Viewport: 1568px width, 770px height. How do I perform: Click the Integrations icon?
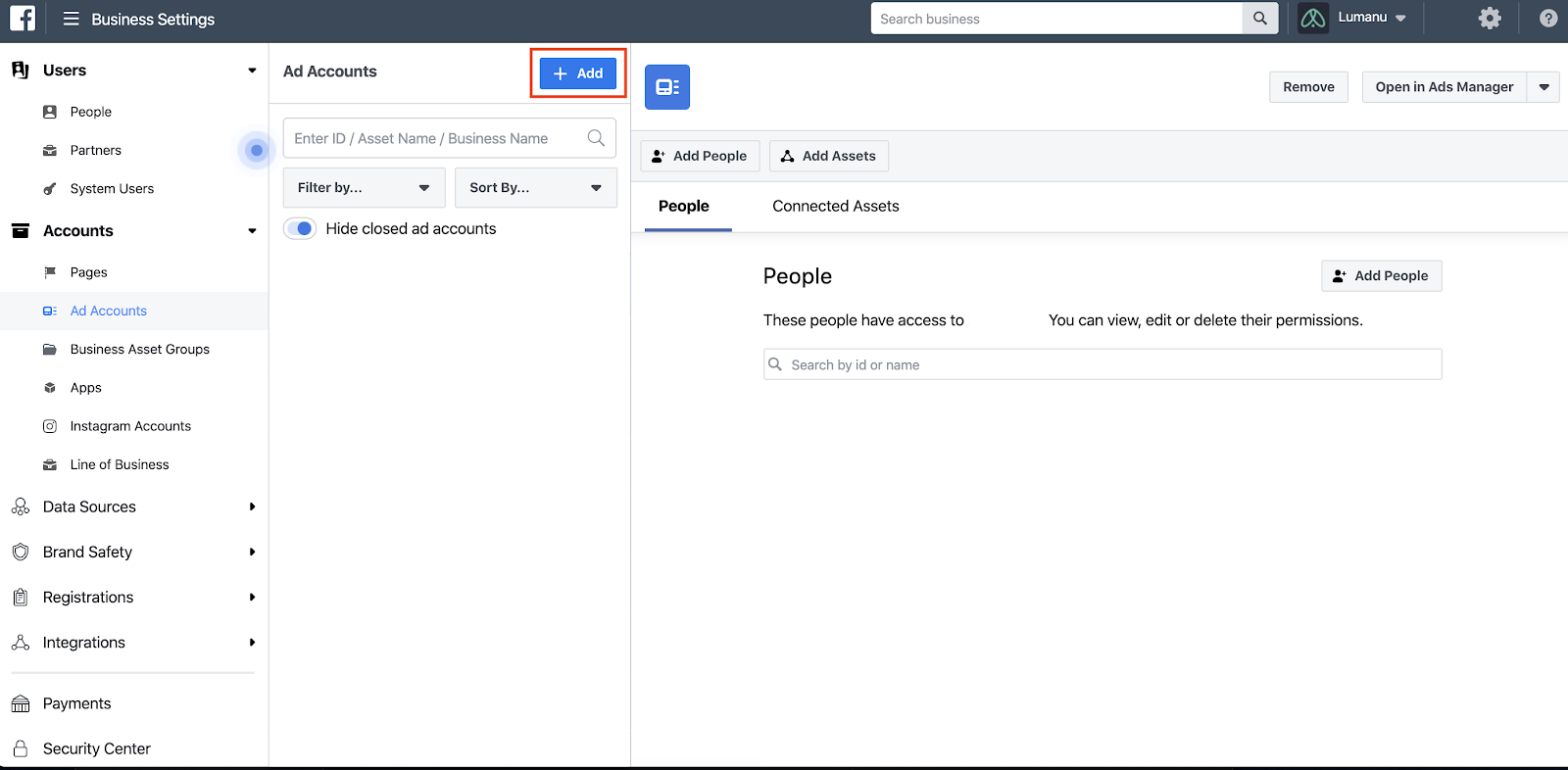pos(21,643)
